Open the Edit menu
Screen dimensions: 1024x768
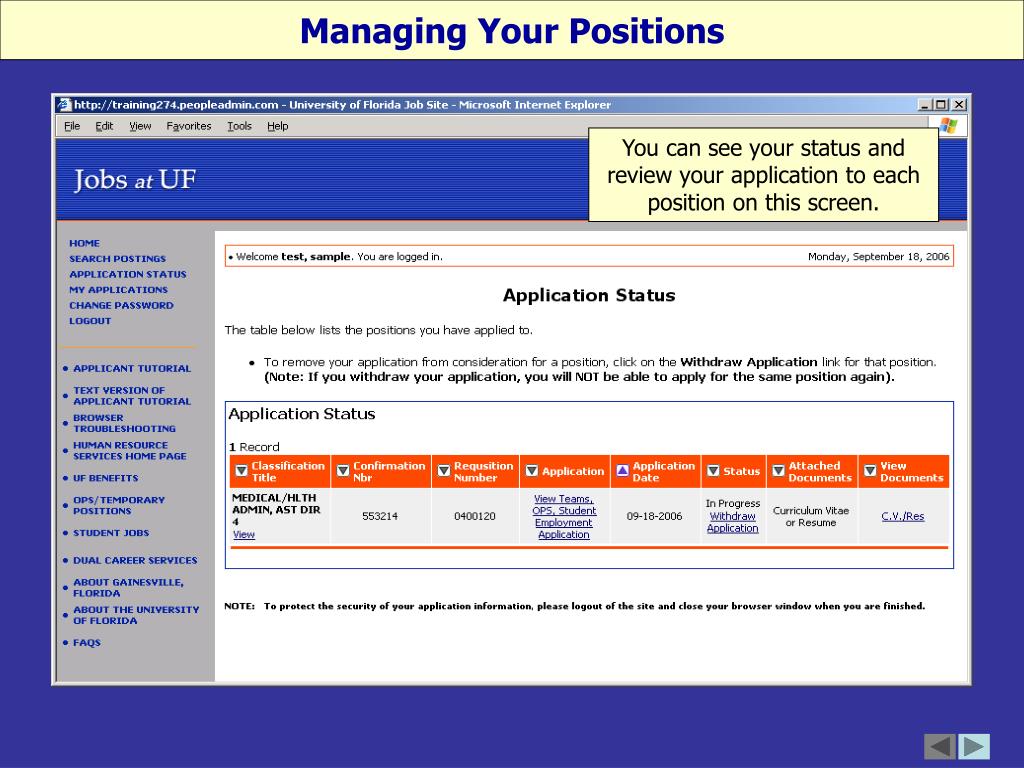tap(104, 126)
